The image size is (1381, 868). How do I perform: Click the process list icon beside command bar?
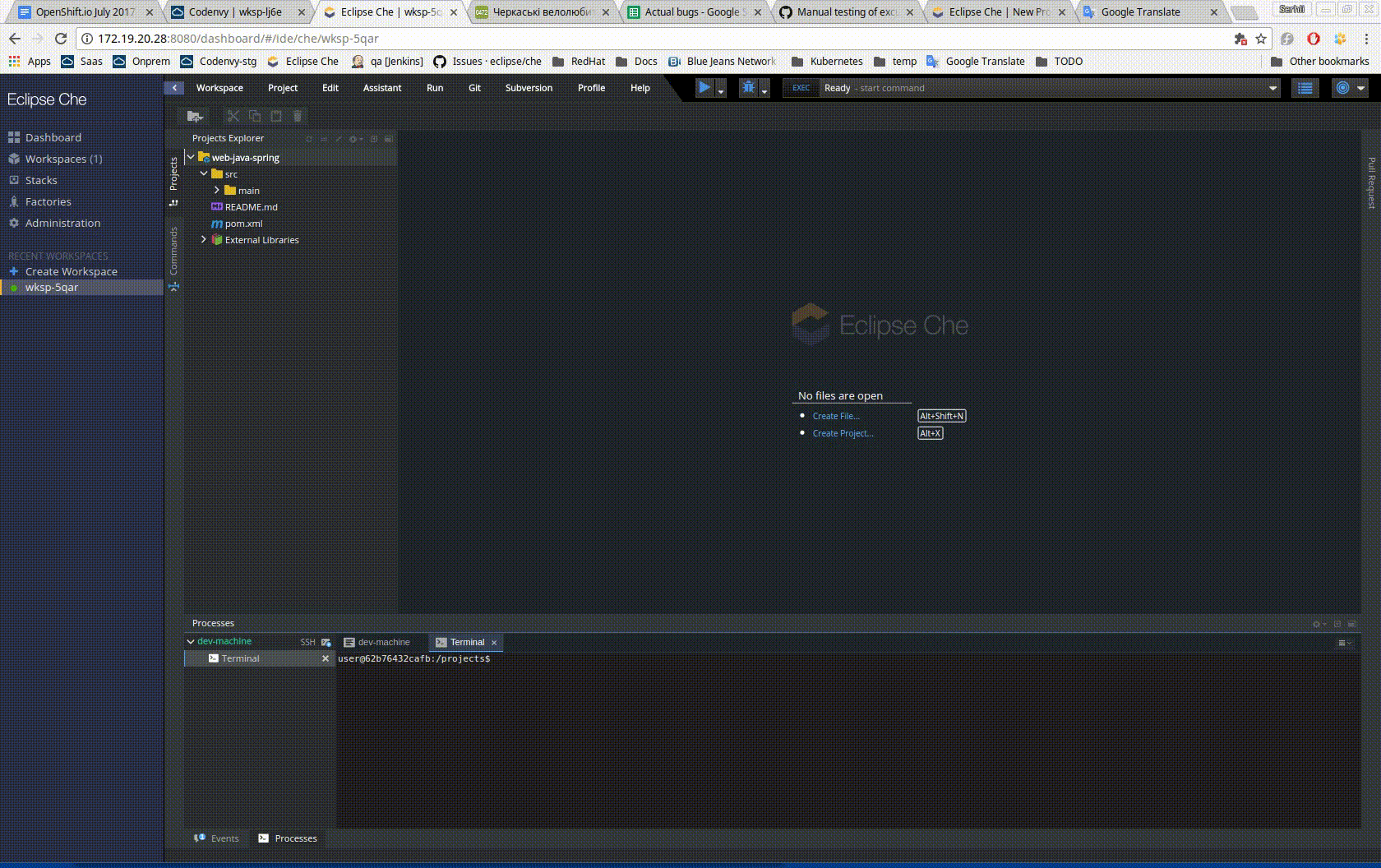pyautogui.click(x=1305, y=88)
